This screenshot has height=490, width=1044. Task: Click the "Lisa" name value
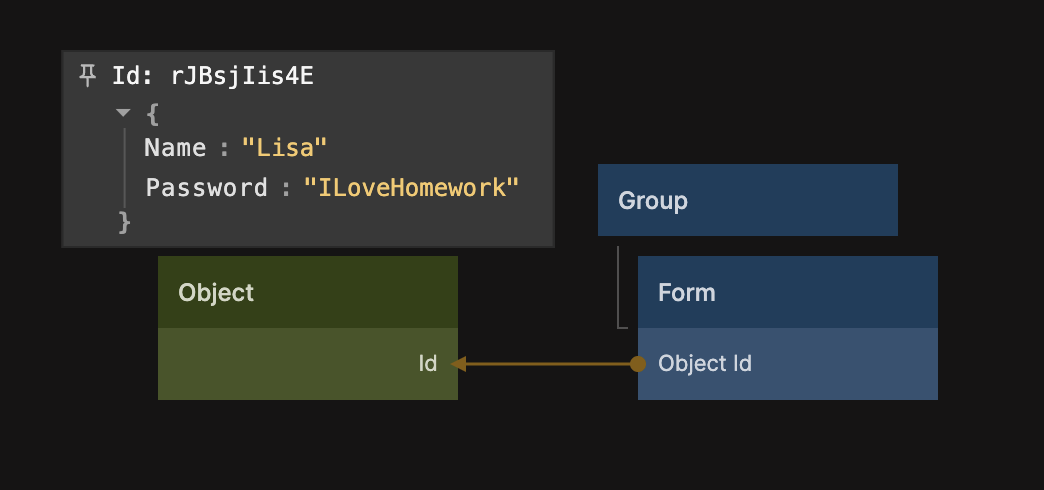pos(285,148)
